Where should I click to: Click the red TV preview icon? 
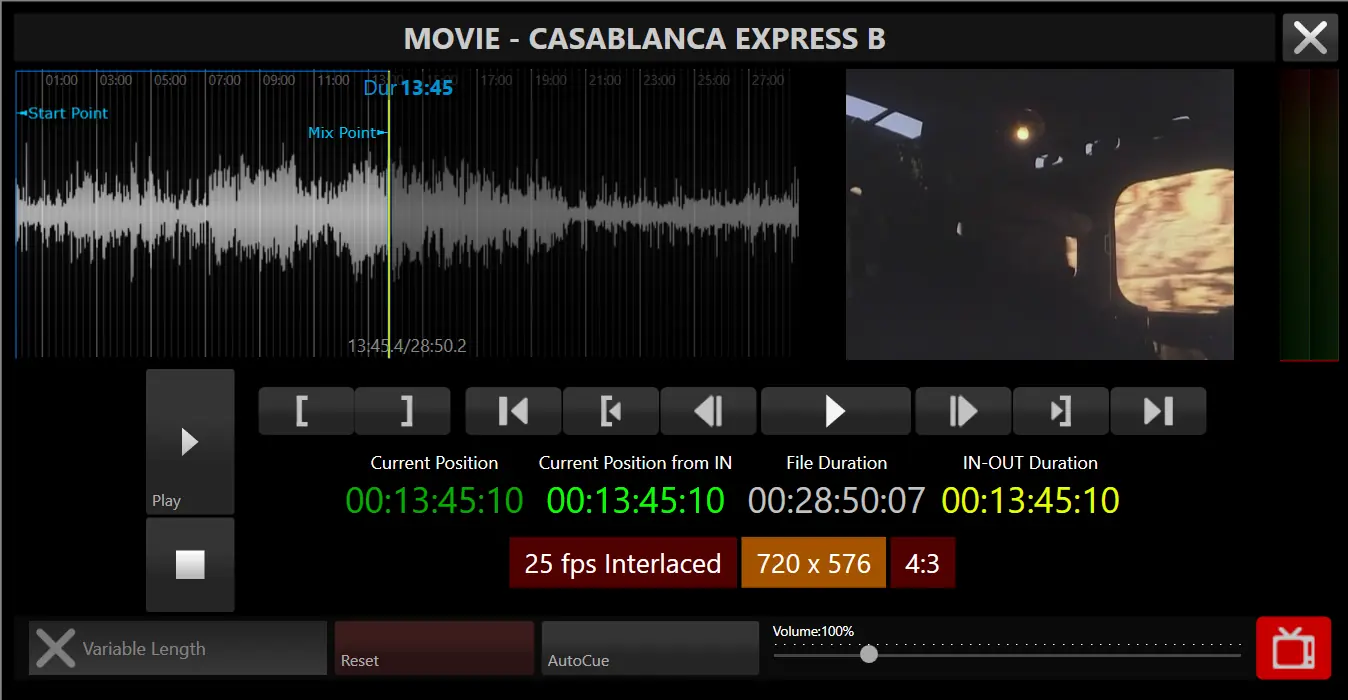coord(1294,647)
